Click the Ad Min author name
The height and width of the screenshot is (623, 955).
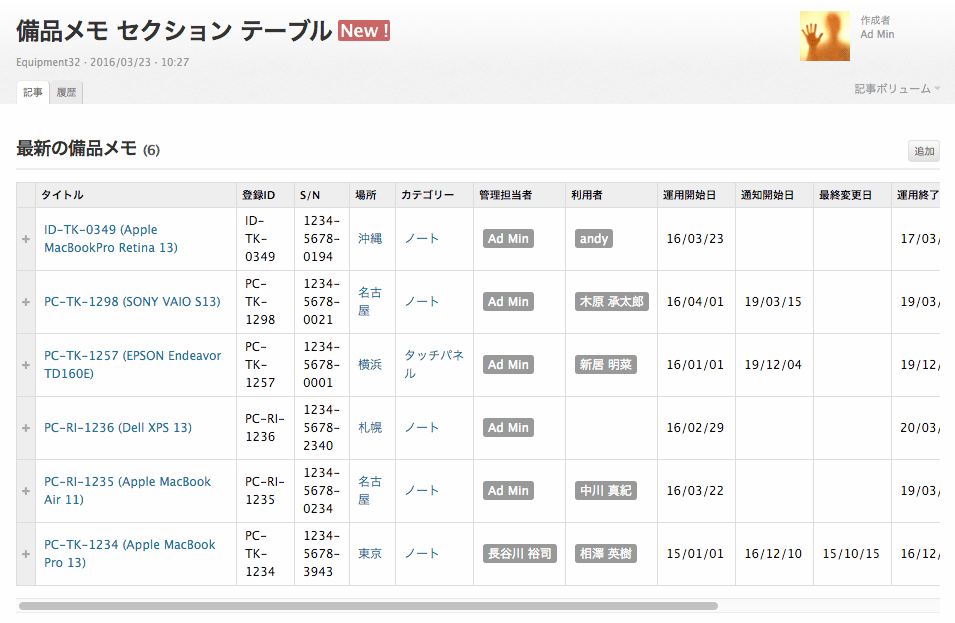point(877,34)
